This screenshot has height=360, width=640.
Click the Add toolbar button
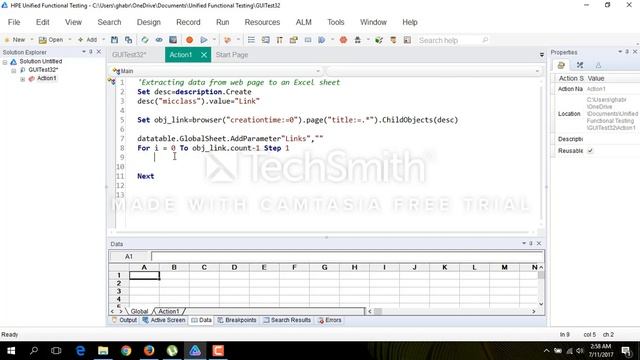tap(87, 40)
